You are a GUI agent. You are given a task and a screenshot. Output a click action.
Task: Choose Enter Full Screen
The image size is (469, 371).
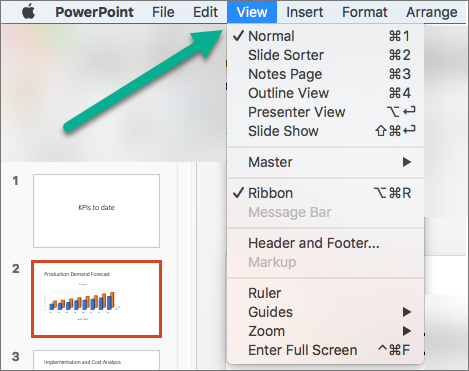pyautogui.click(x=325, y=350)
